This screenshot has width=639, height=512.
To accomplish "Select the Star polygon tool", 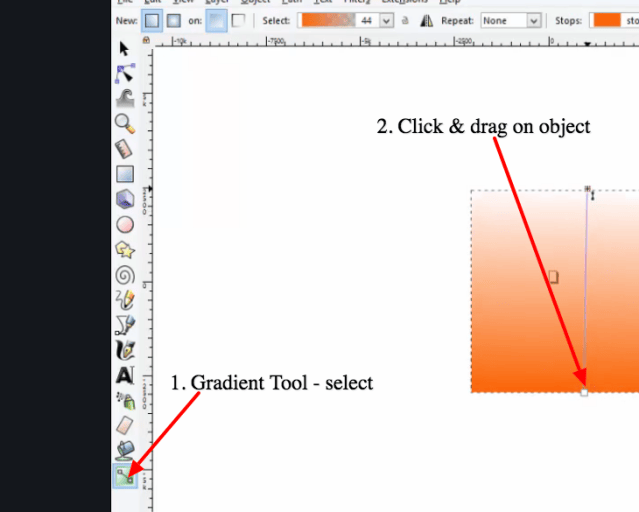I will (125, 250).
